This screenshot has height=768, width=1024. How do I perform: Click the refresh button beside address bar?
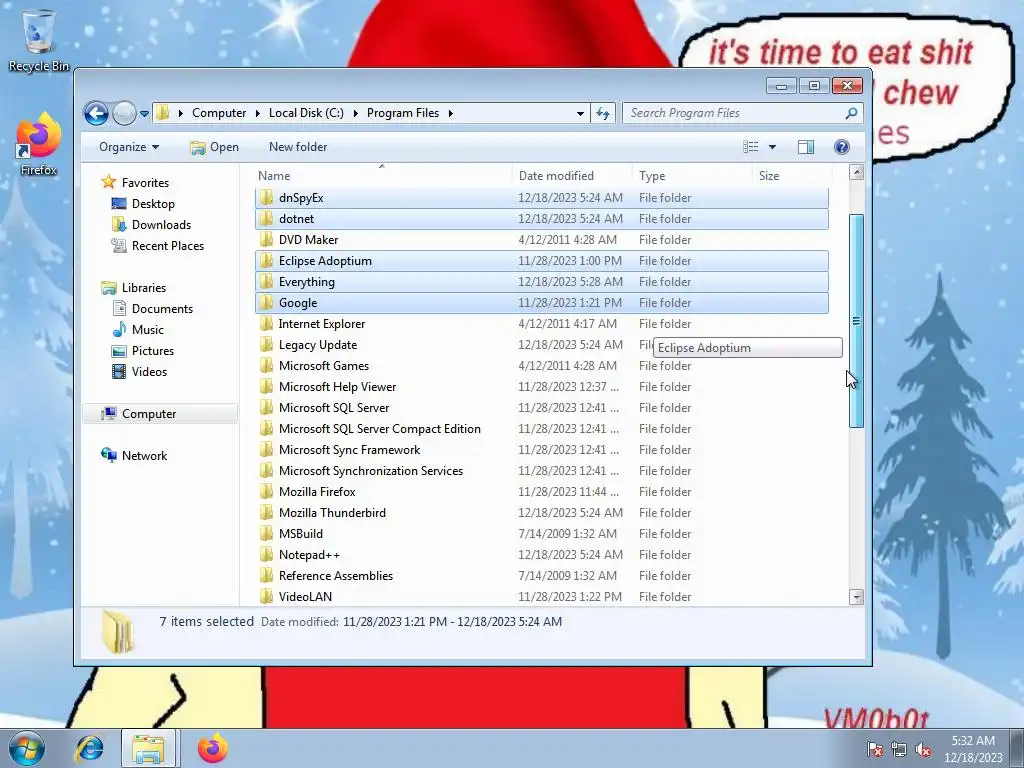603,114
